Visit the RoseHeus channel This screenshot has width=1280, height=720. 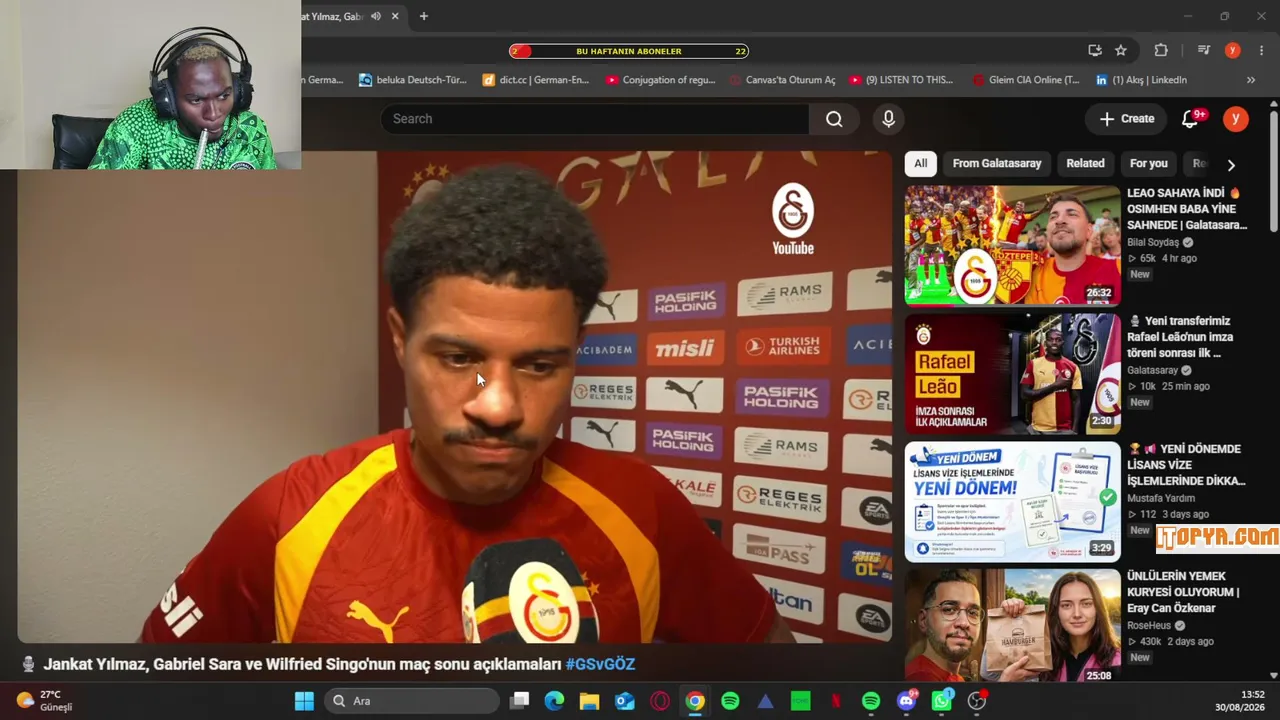coord(1150,625)
